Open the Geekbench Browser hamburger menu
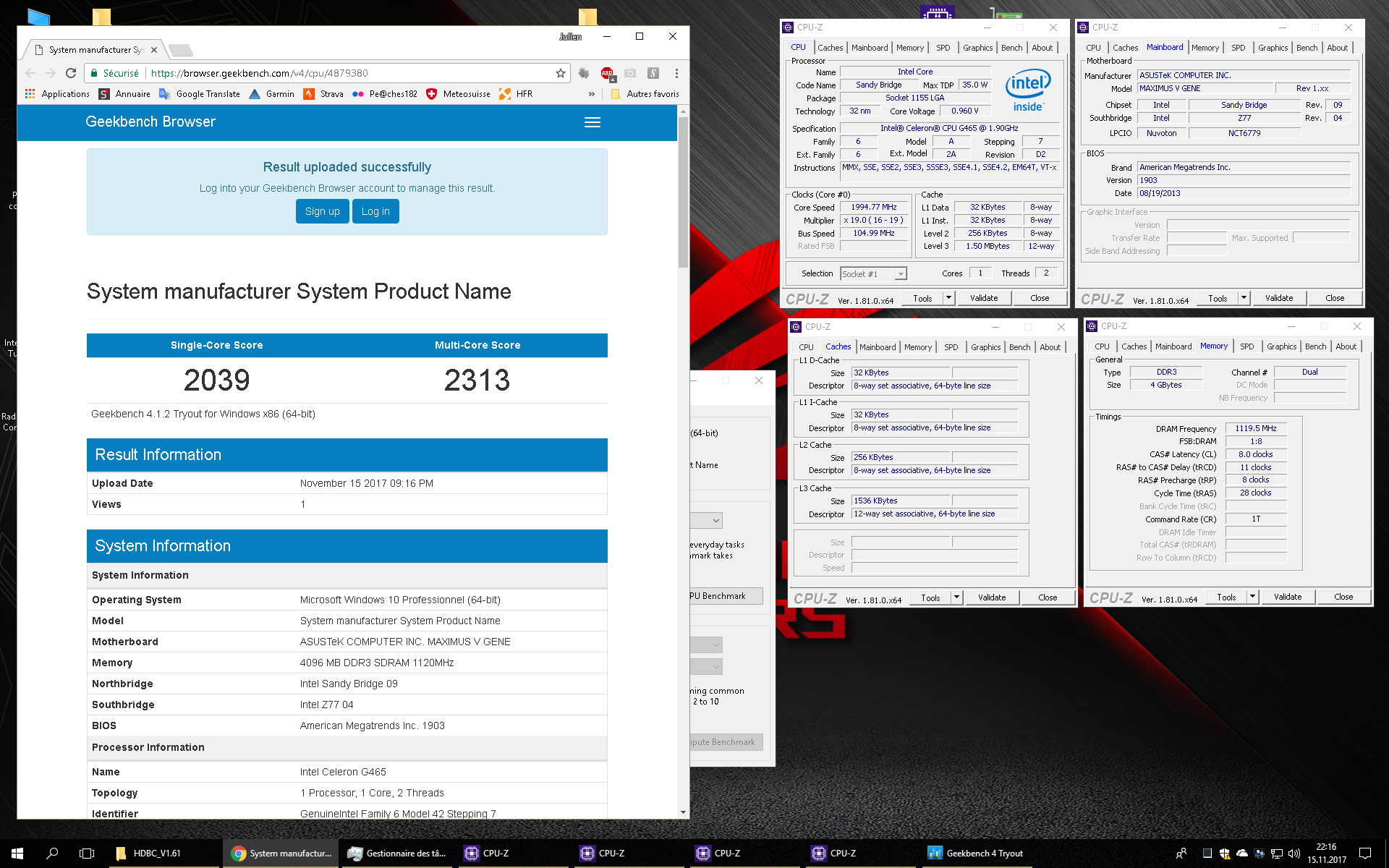The image size is (1389, 868). pos(592,122)
